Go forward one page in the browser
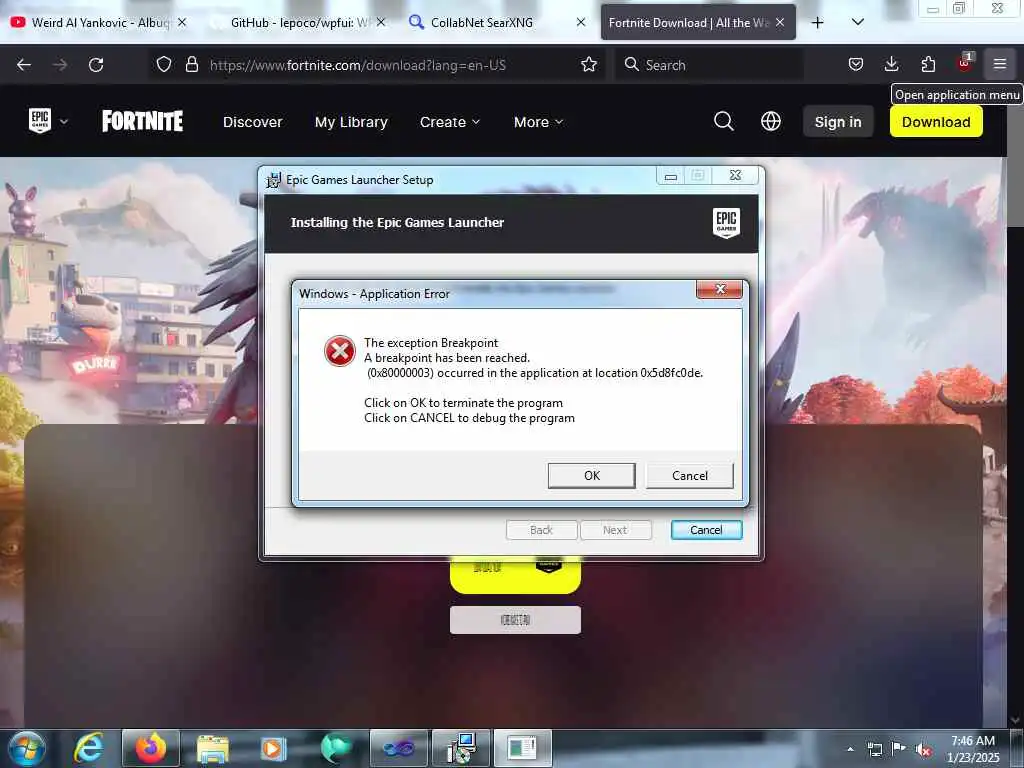1024x768 pixels. point(60,65)
